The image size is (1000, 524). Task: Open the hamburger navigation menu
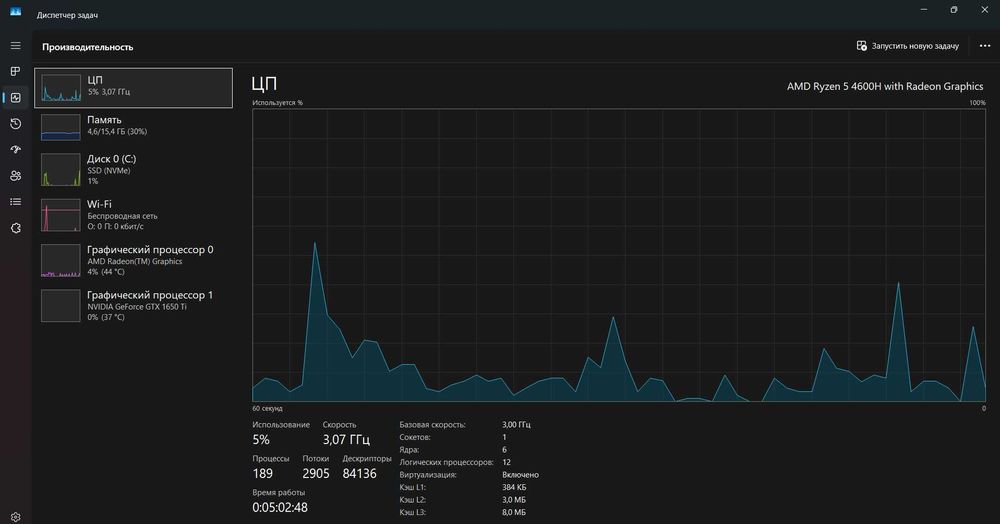[15, 46]
